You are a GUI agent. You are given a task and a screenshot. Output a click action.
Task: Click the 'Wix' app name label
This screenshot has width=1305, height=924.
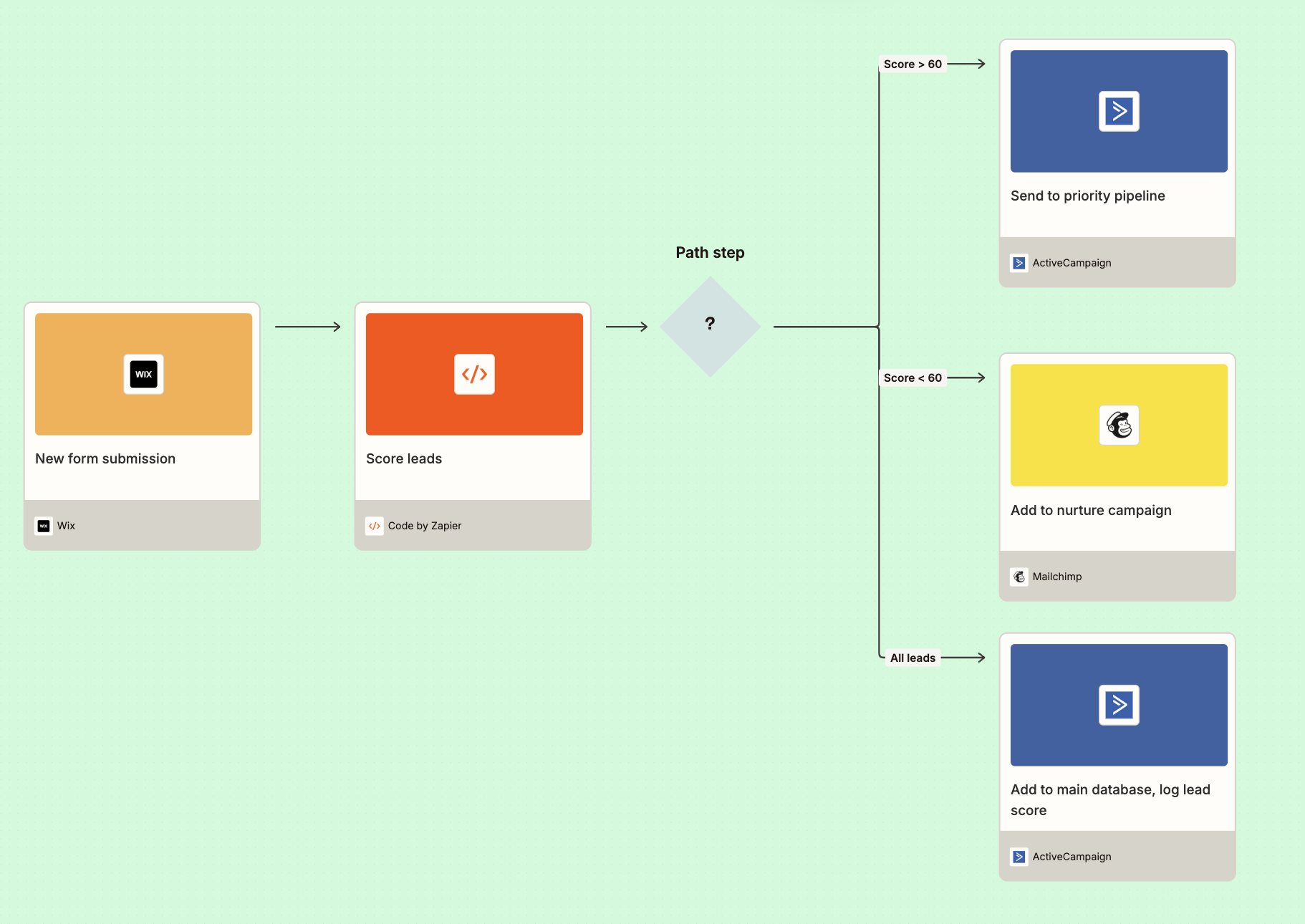pos(66,526)
